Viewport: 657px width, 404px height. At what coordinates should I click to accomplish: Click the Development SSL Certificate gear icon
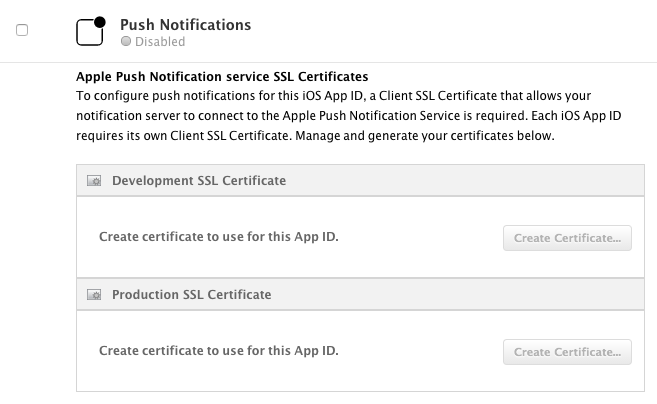point(94,181)
